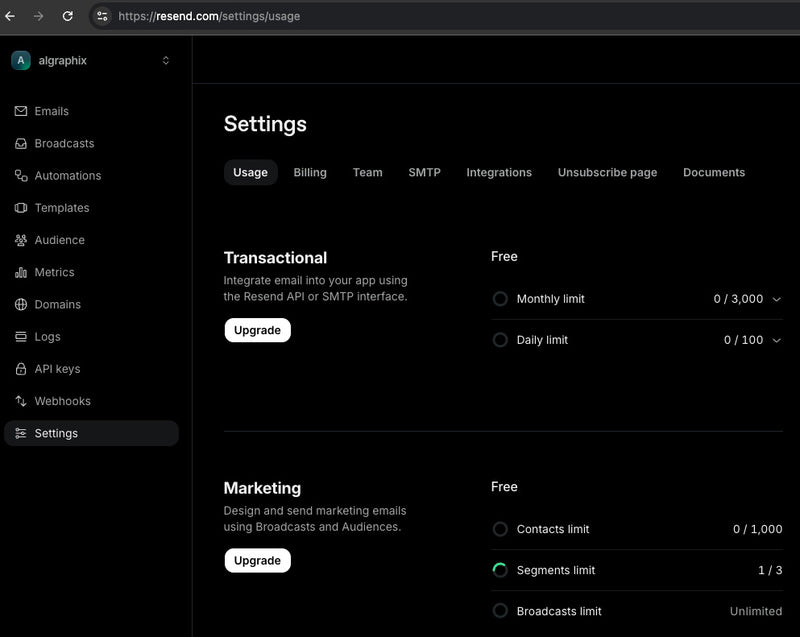This screenshot has width=800, height=637.
Task: Click the Segments limit progress ring
Action: (500, 570)
